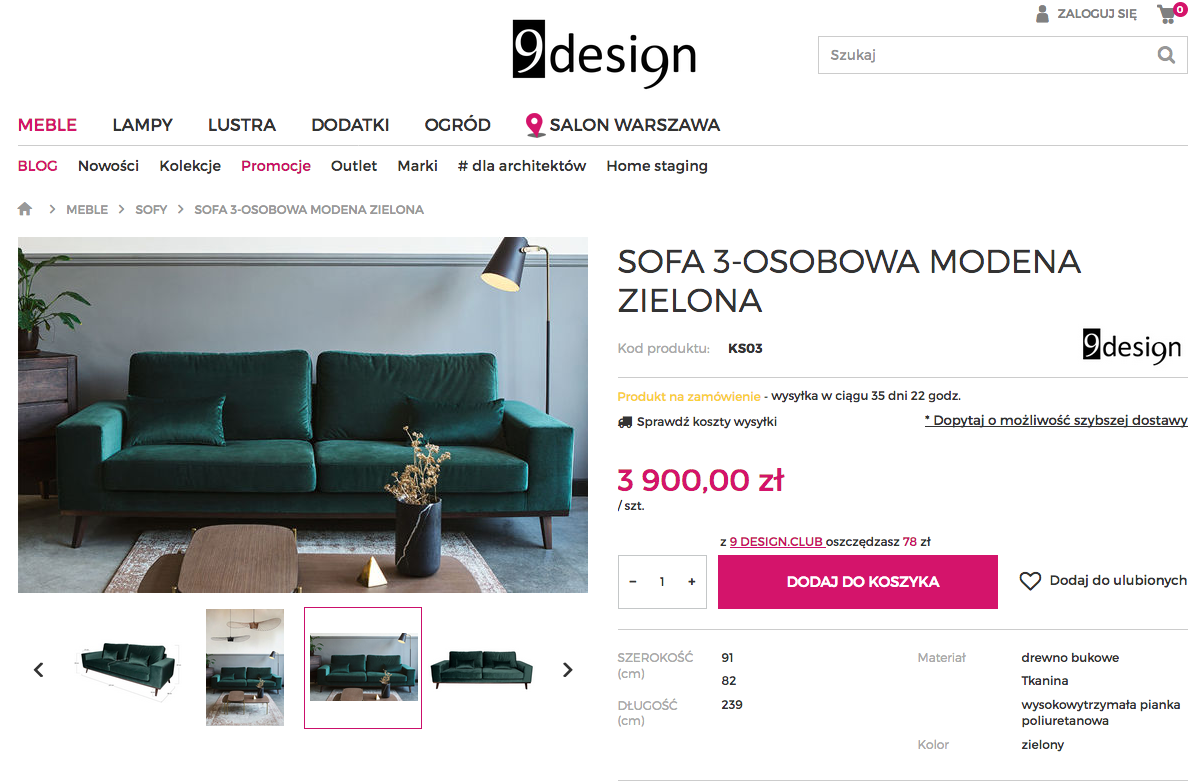Decrease quantity with the minus button

(x=633, y=582)
